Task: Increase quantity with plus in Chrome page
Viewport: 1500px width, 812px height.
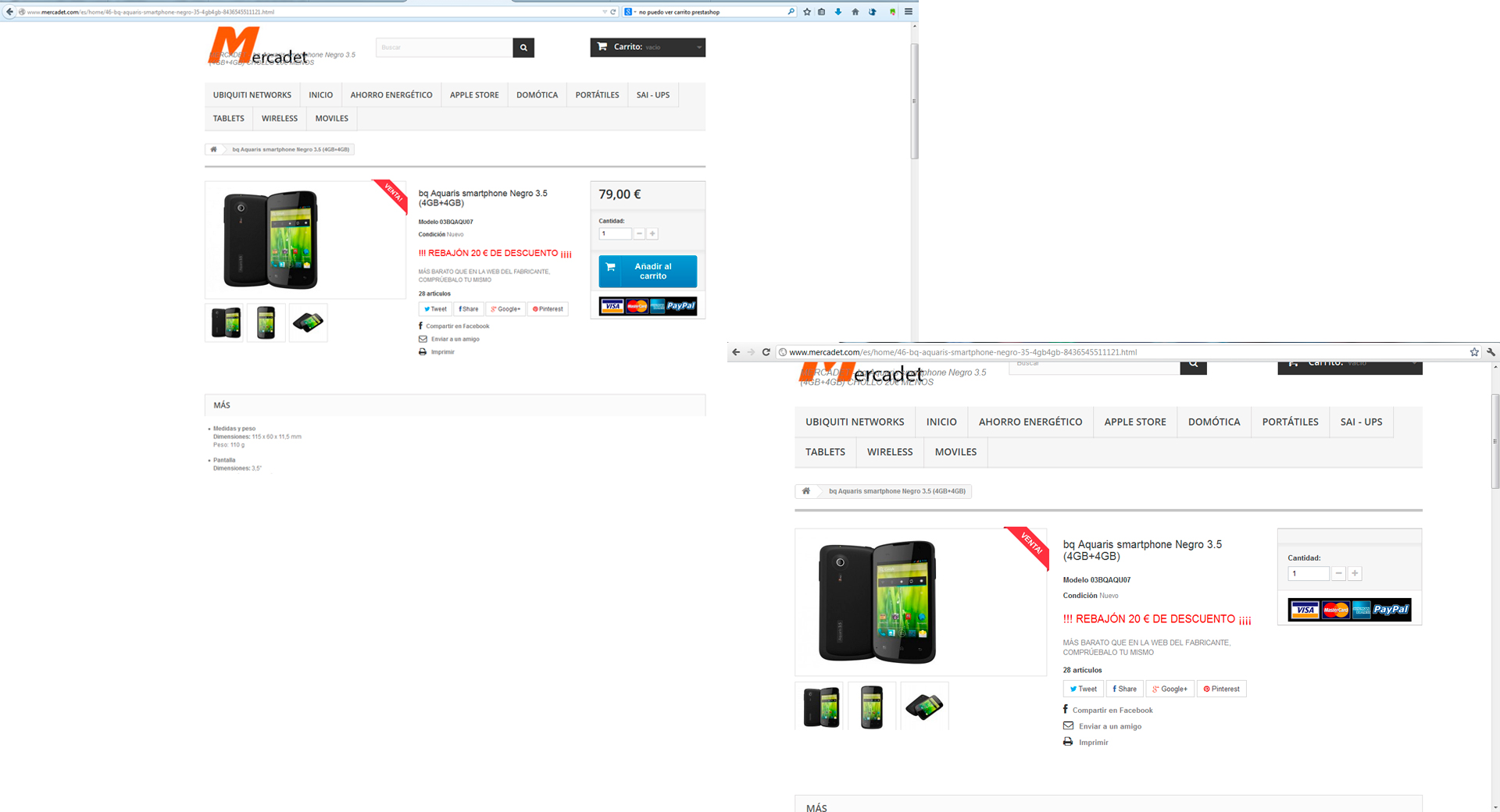Action: click(x=1355, y=573)
